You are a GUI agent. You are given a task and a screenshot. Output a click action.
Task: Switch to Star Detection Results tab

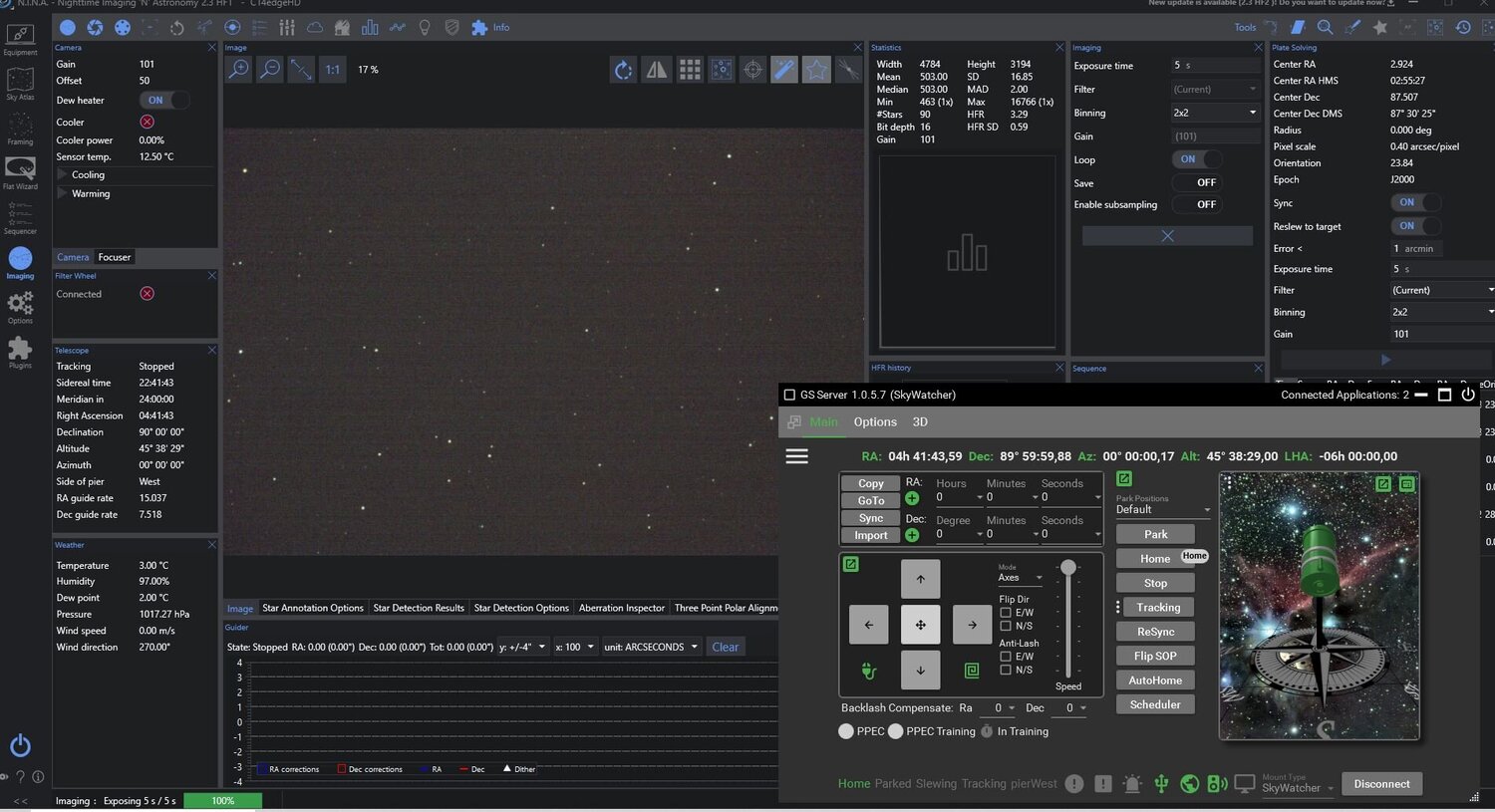[419, 608]
